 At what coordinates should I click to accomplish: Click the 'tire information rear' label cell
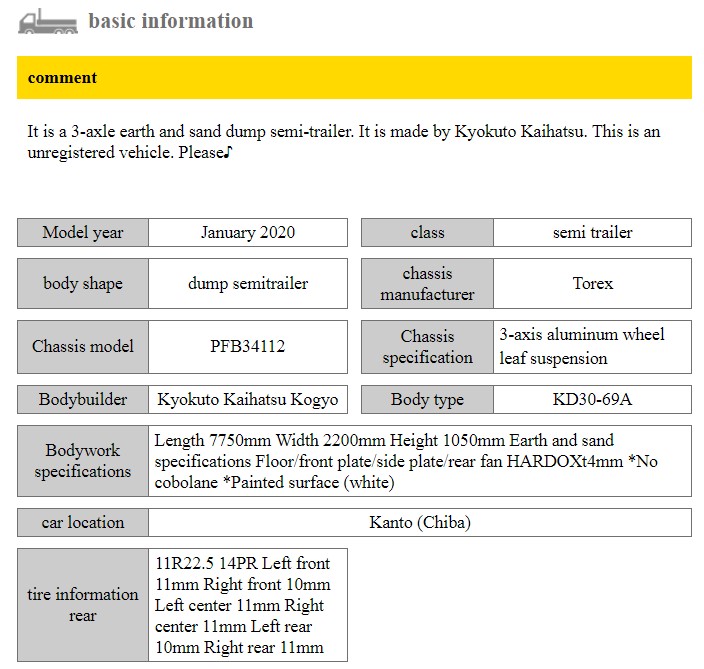83,605
